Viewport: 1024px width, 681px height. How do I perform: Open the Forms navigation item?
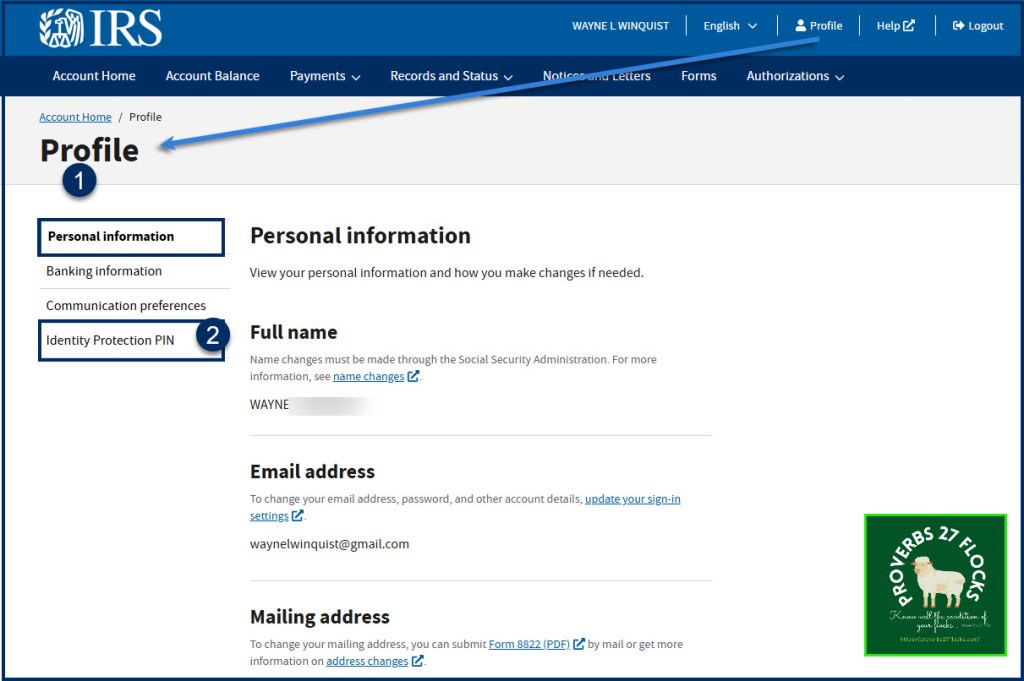click(698, 76)
